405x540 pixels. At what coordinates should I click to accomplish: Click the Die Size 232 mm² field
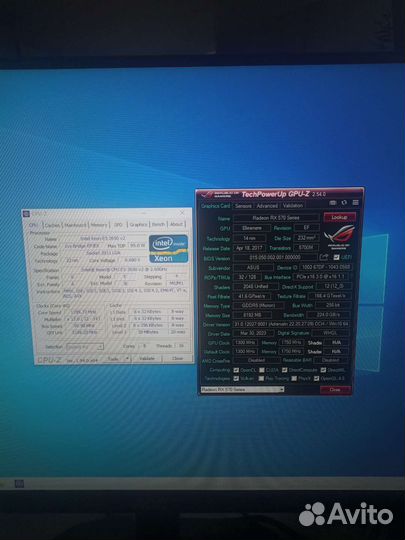pos(306,238)
